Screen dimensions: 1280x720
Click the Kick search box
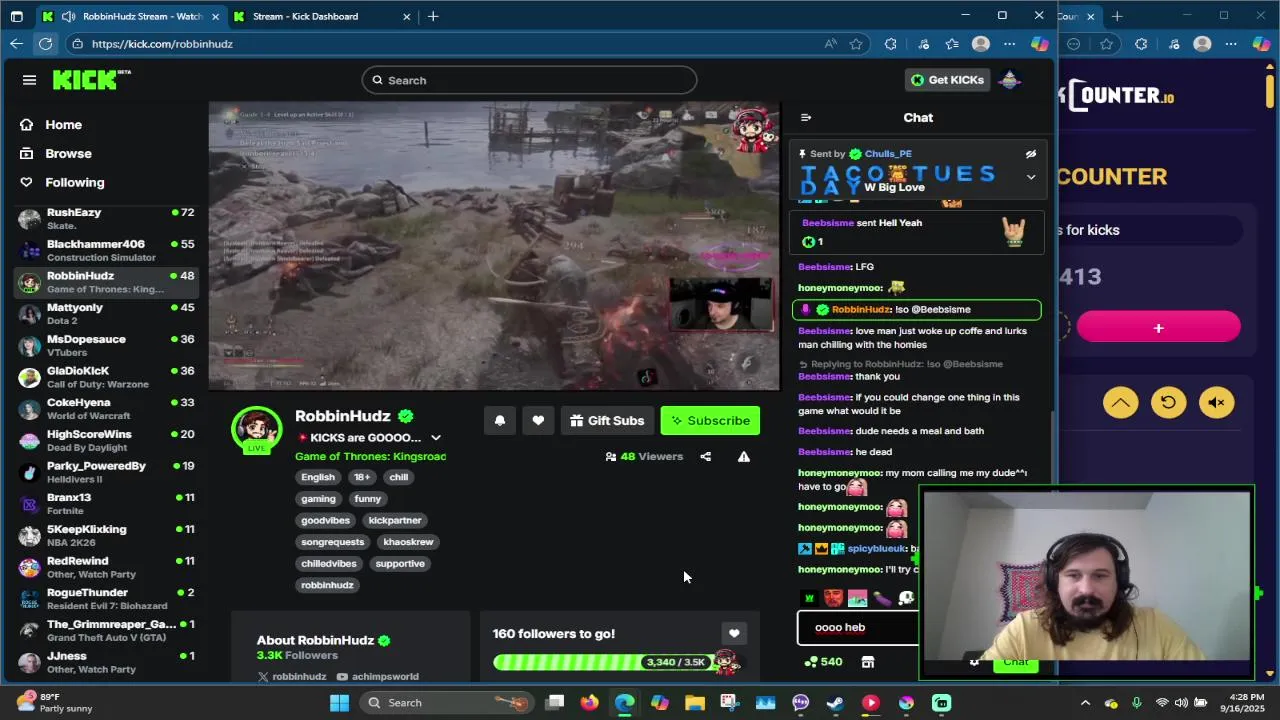529,80
